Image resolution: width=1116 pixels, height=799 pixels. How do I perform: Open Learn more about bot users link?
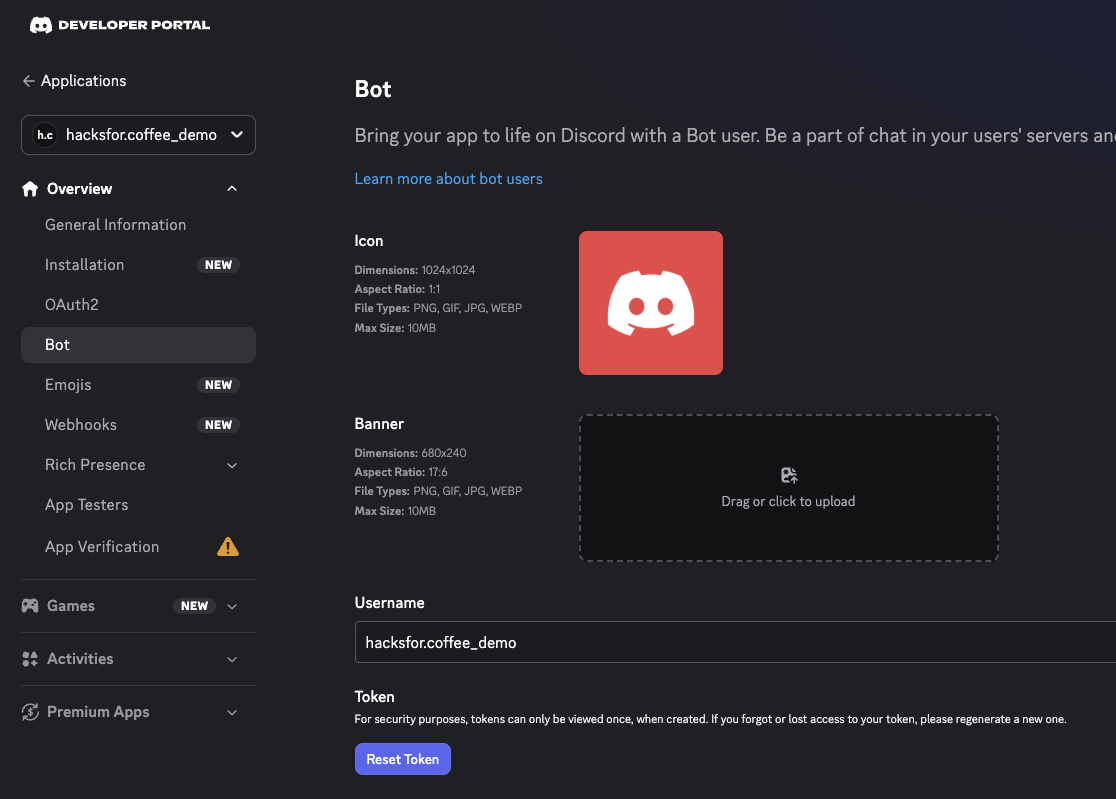tap(448, 179)
